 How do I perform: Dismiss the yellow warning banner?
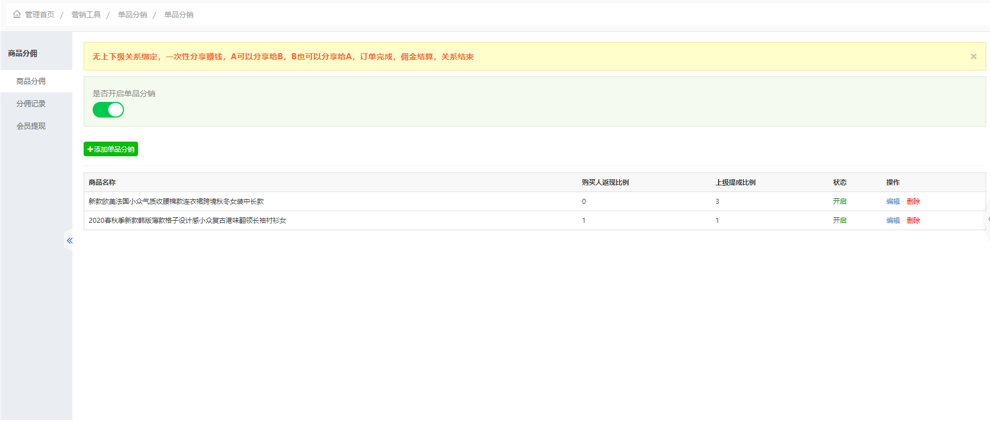click(973, 57)
